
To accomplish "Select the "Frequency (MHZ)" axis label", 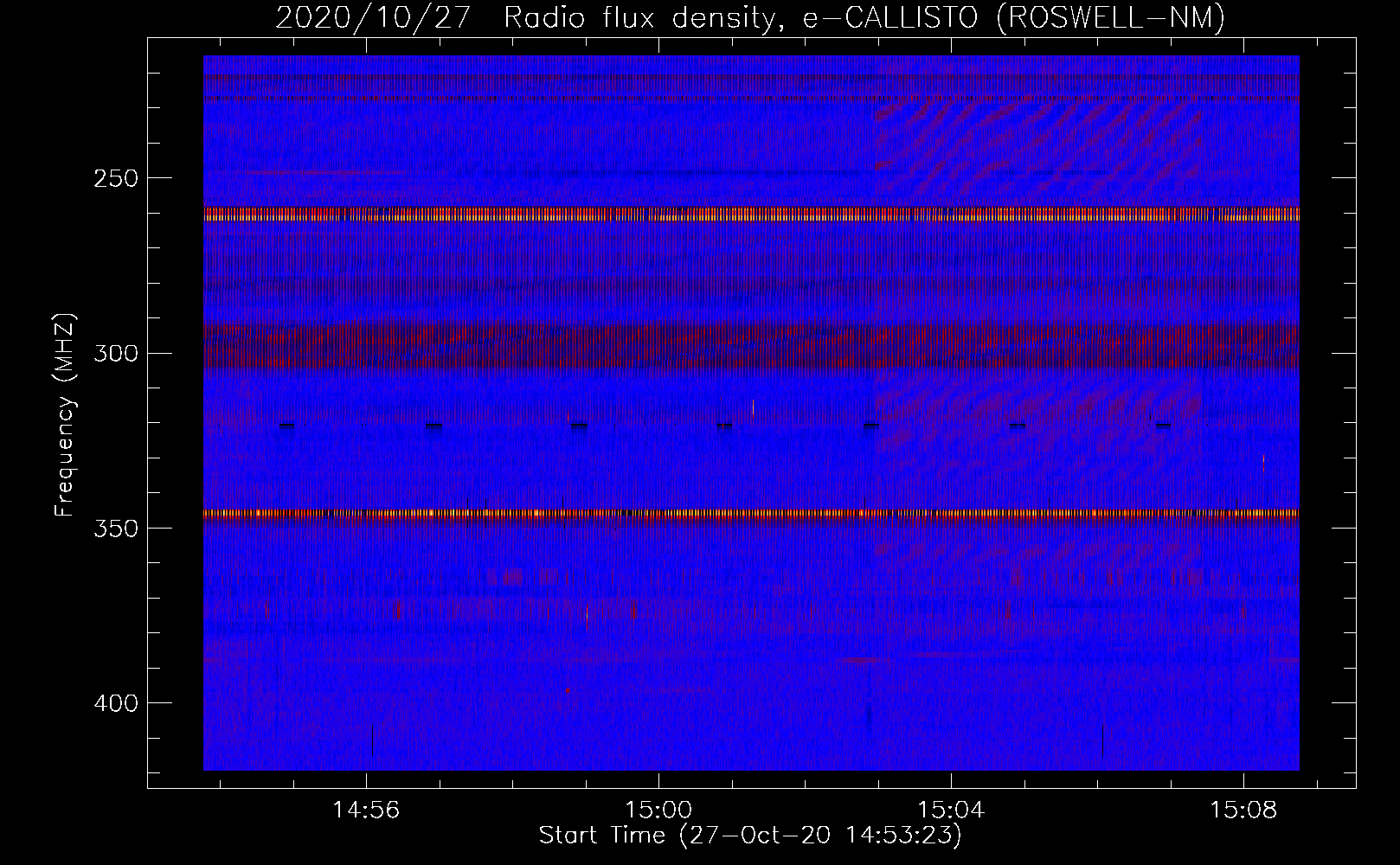I will pyautogui.click(x=65, y=415).
